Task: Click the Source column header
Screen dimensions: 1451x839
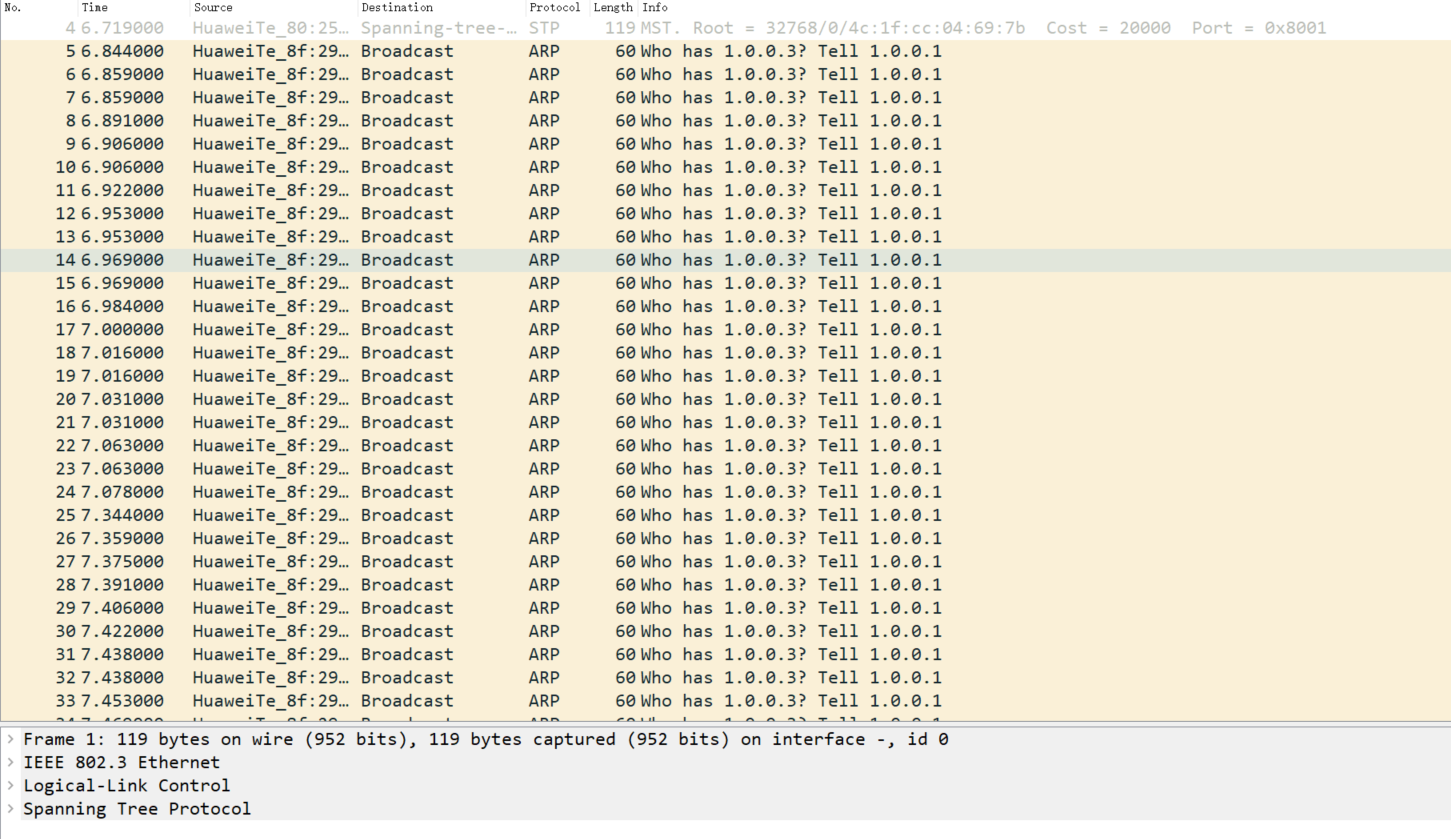Action: [x=275, y=7]
